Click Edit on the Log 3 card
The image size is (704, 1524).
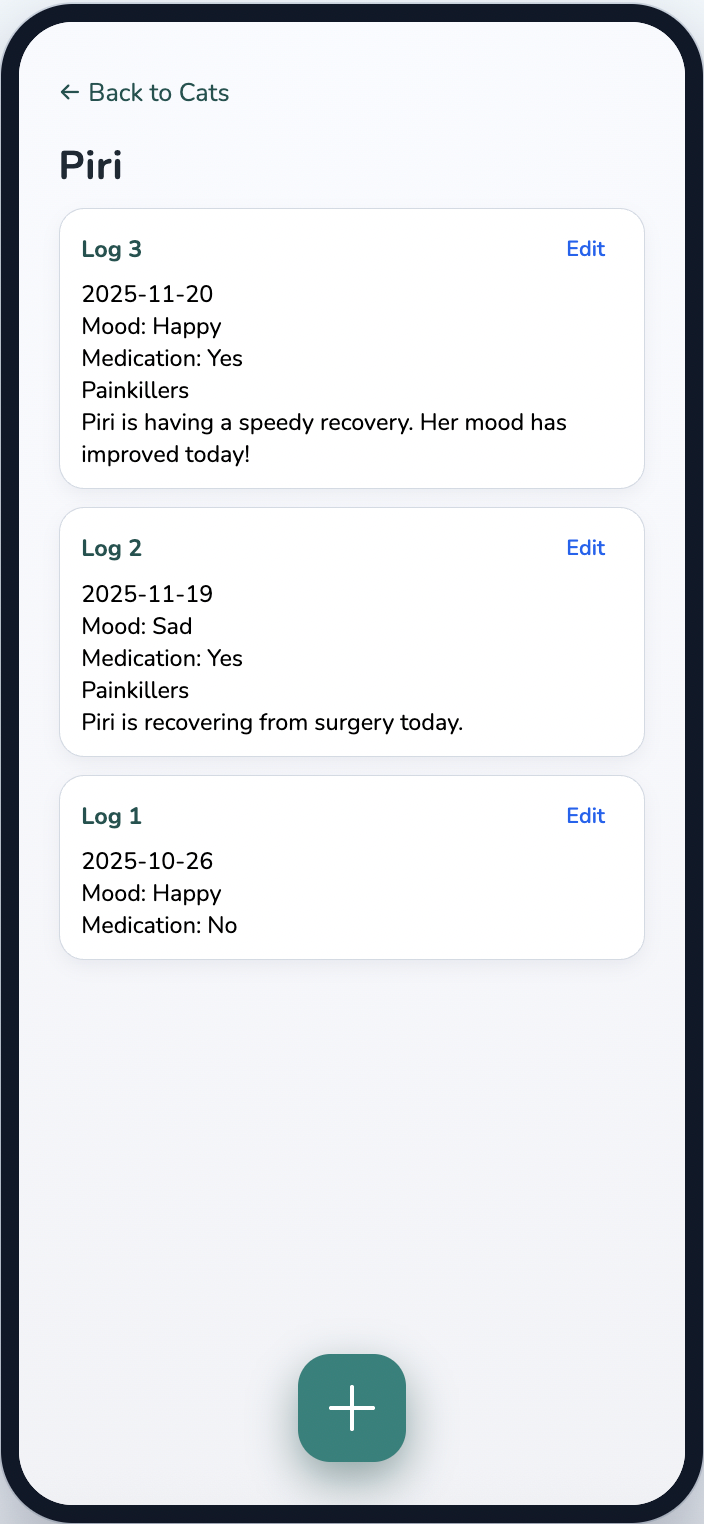[x=585, y=248]
